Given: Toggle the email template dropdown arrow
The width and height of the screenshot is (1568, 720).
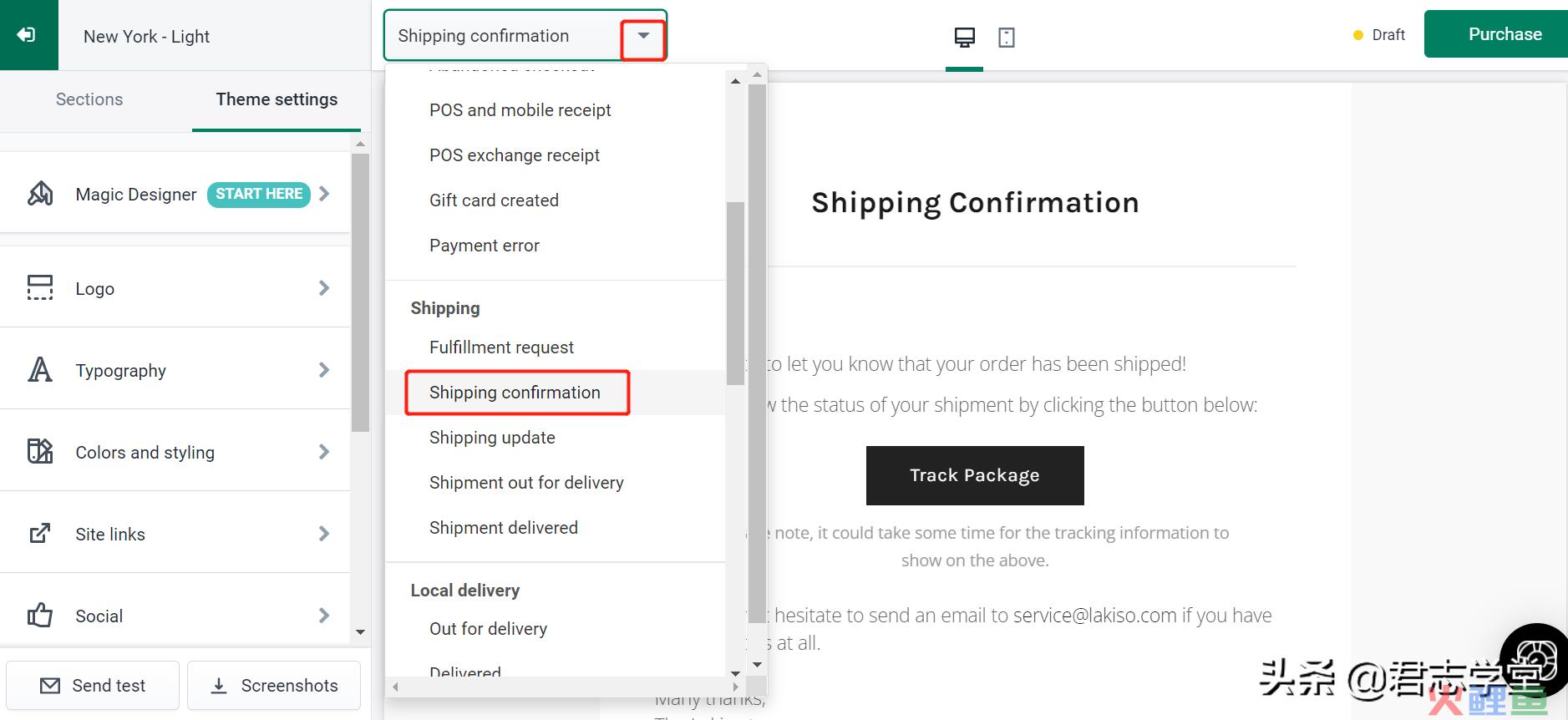Looking at the screenshot, I should point(643,36).
